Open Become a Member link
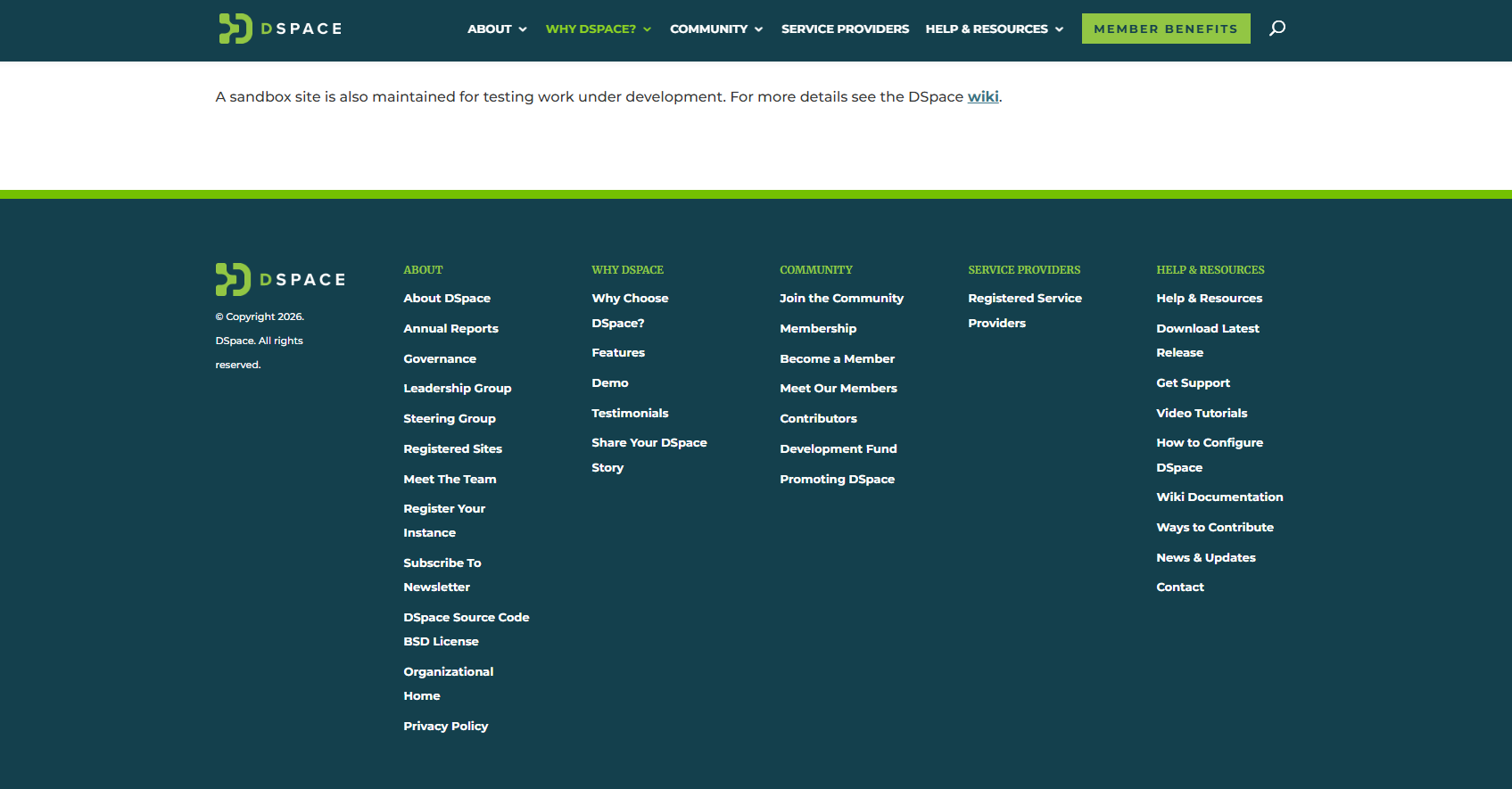1512x789 pixels. click(x=837, y=358)
